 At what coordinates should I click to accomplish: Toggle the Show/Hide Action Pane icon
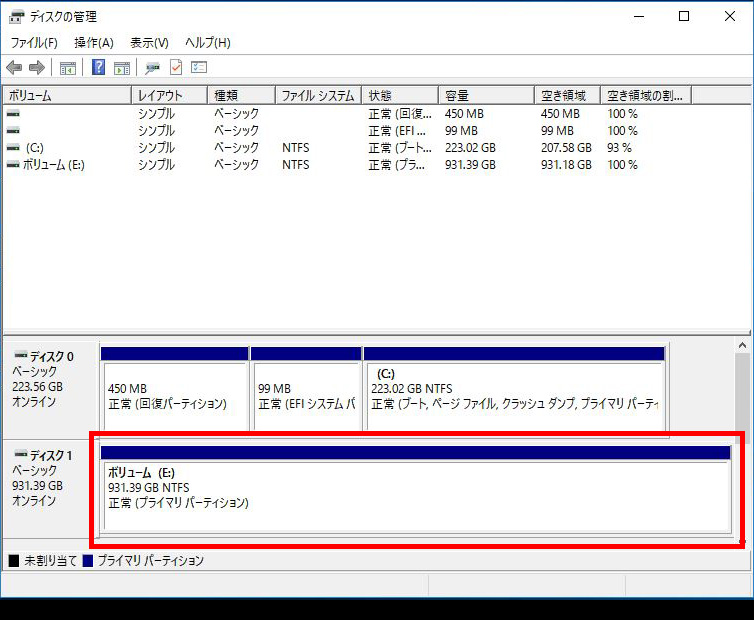pyautogui.click(x=122, y=68)
